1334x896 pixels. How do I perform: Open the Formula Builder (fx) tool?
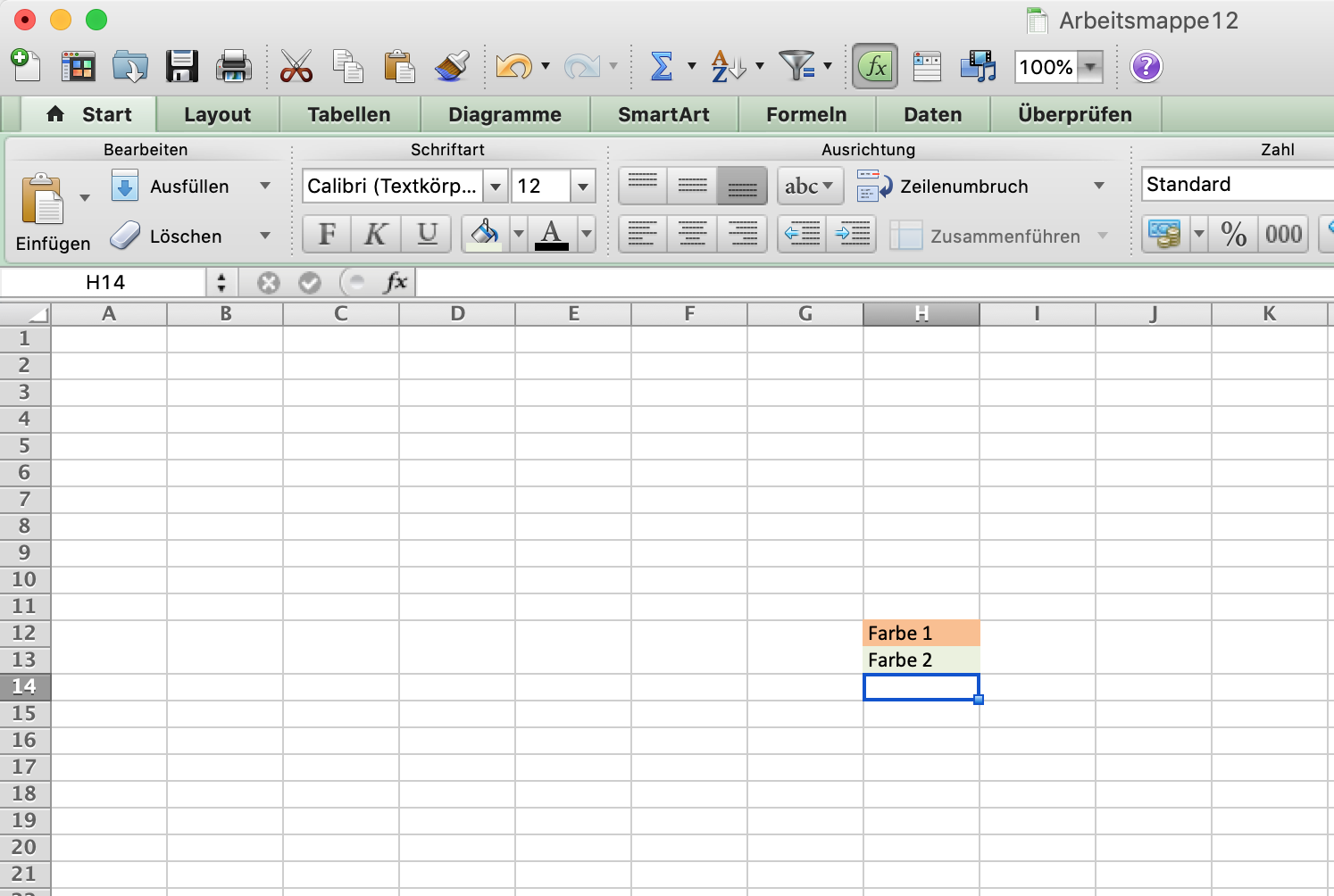pos(874,65)
